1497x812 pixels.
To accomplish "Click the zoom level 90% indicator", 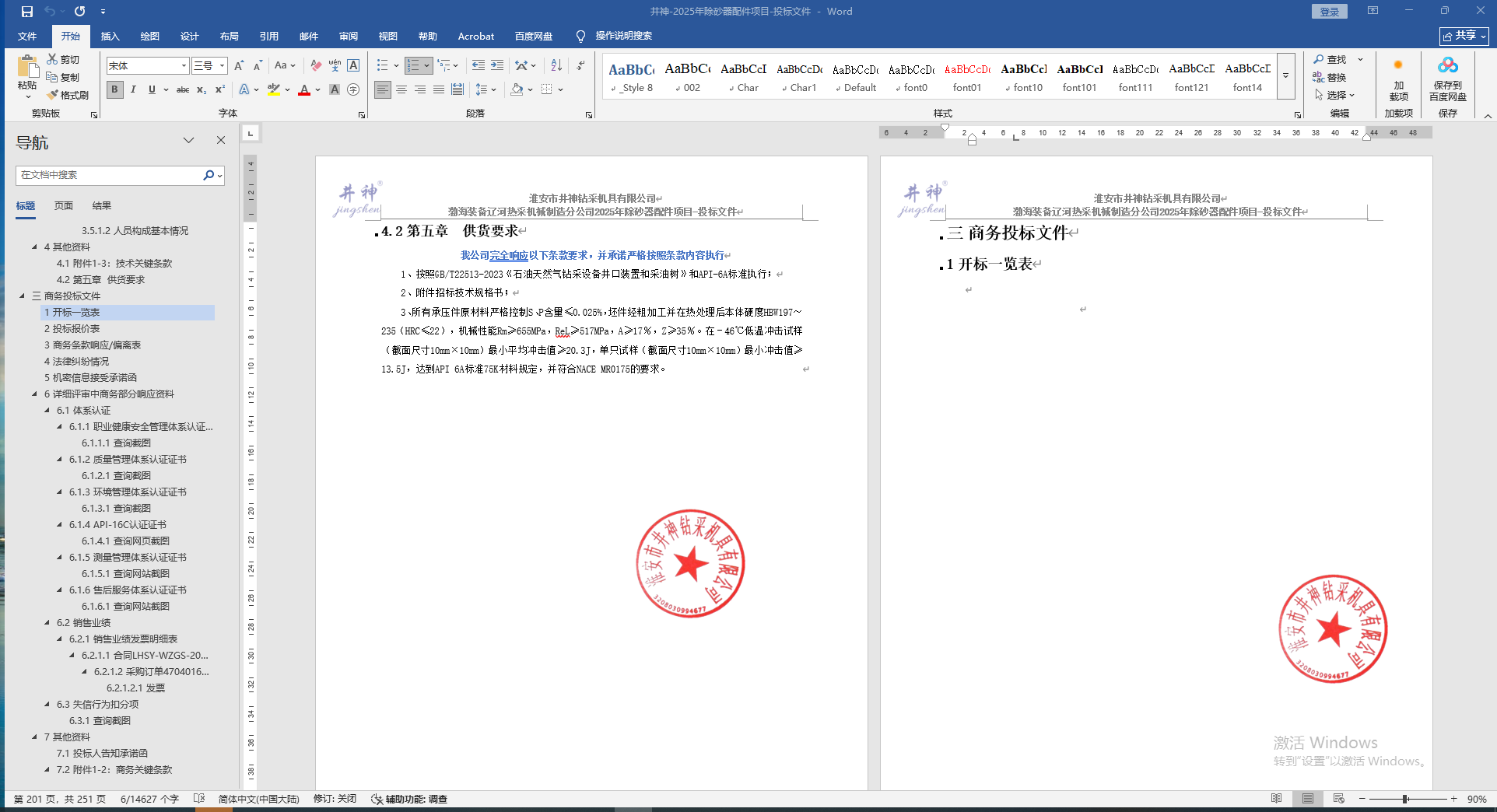I will coord(1477,799).
